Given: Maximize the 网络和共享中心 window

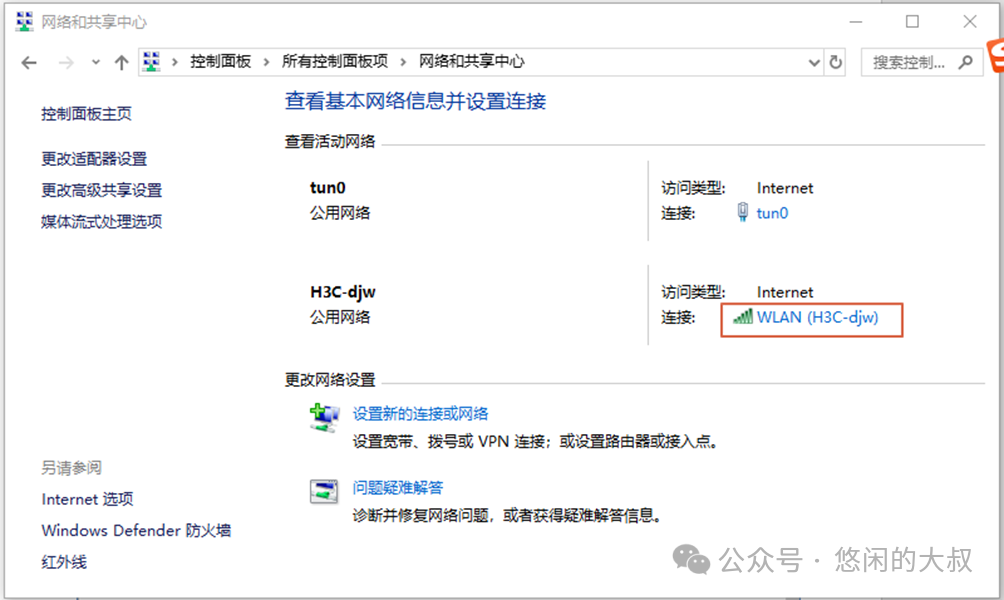Looking at the screenshot, I should pos(912,22).
